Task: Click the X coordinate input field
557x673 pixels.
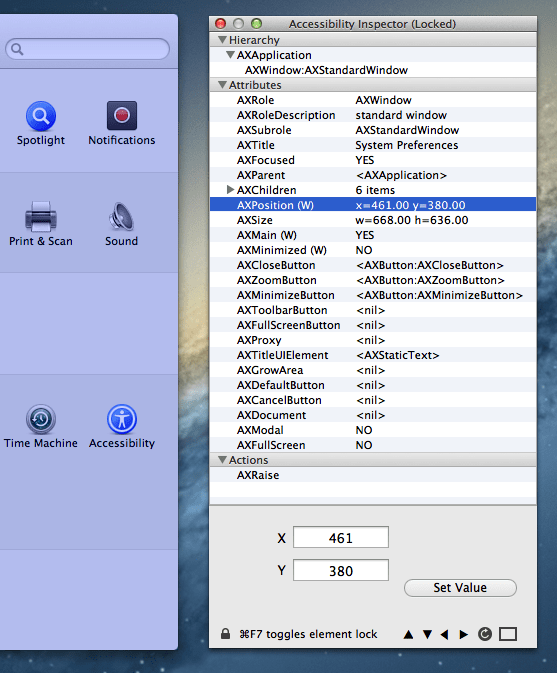Action: coord(341,537)
